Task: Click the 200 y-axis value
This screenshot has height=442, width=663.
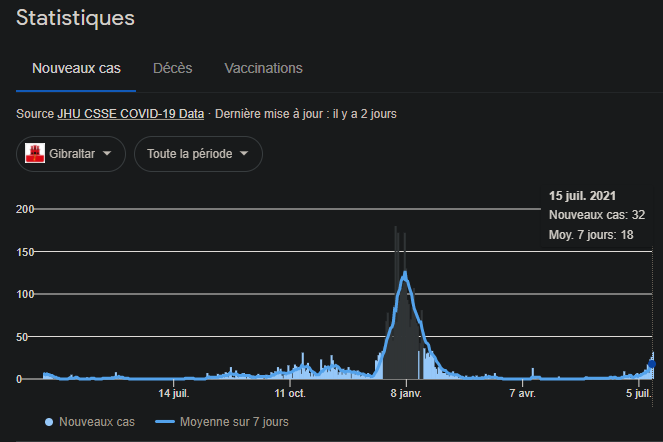Action: tap(25, 209)
